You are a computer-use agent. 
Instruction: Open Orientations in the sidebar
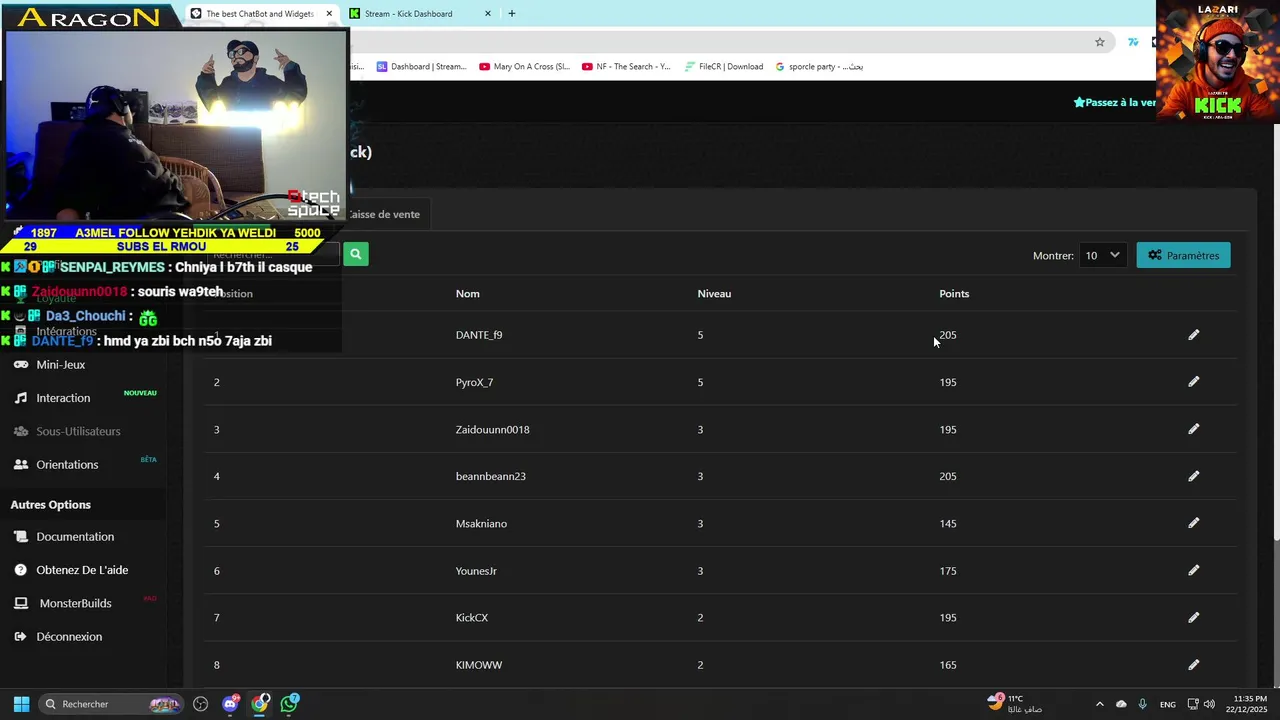tap(67, 465)
